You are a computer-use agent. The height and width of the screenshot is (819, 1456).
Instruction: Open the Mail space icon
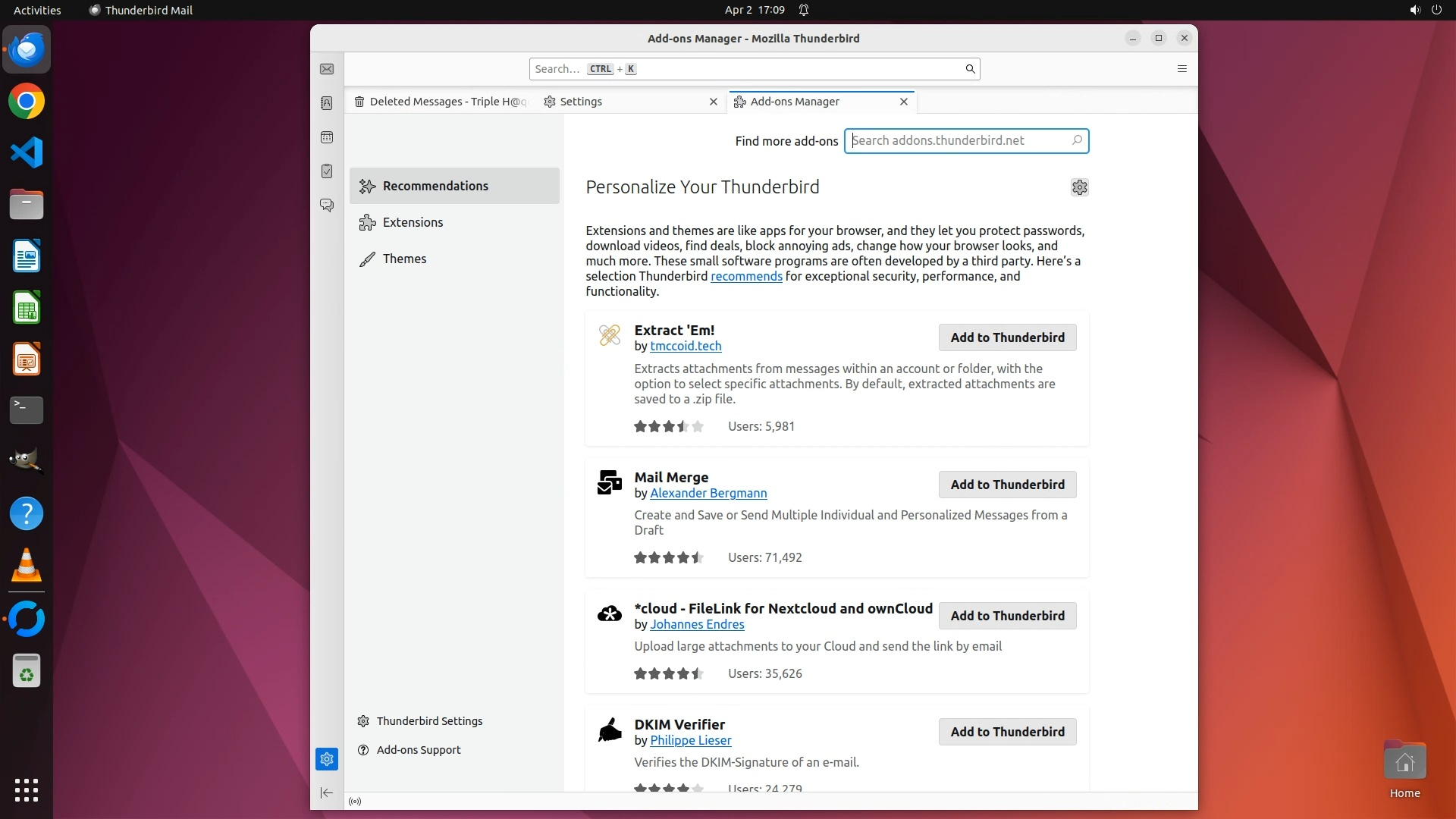pos(327,69)
